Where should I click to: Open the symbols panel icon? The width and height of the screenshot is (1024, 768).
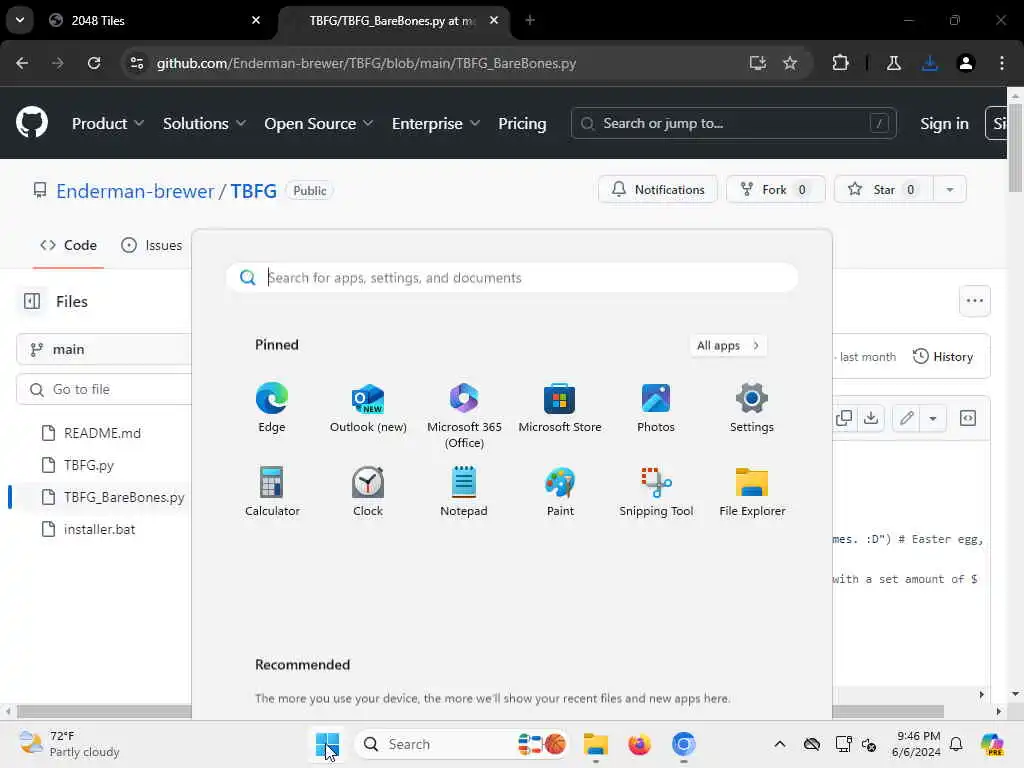click(968, 418)
